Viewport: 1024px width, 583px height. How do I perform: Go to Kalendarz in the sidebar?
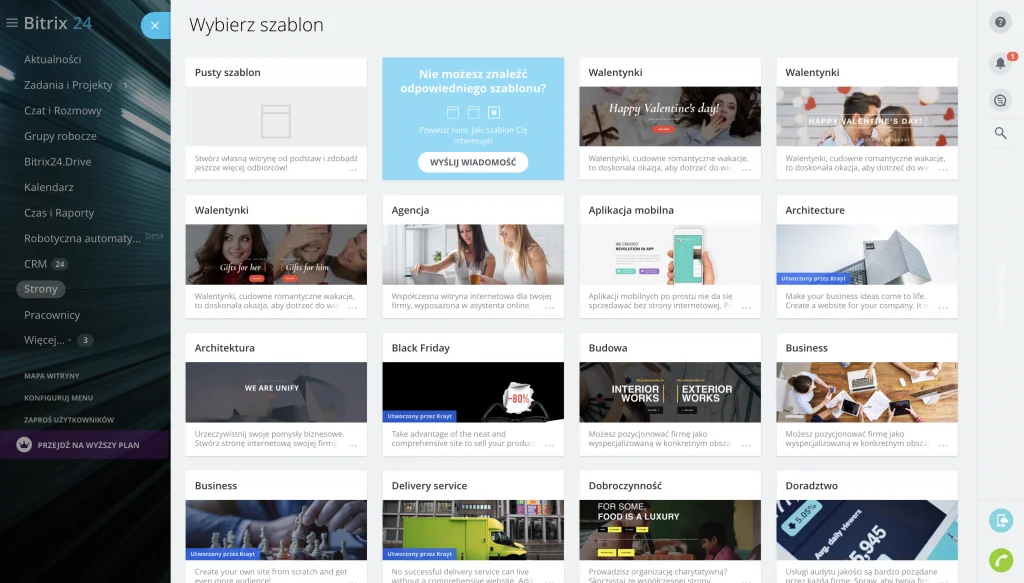click(49, 187)
